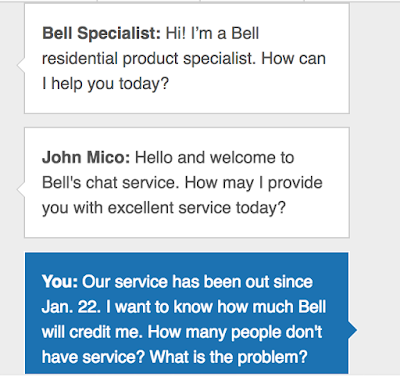
Task: Click the John Mico welcome message bubble
Action: tap(187, 182)
